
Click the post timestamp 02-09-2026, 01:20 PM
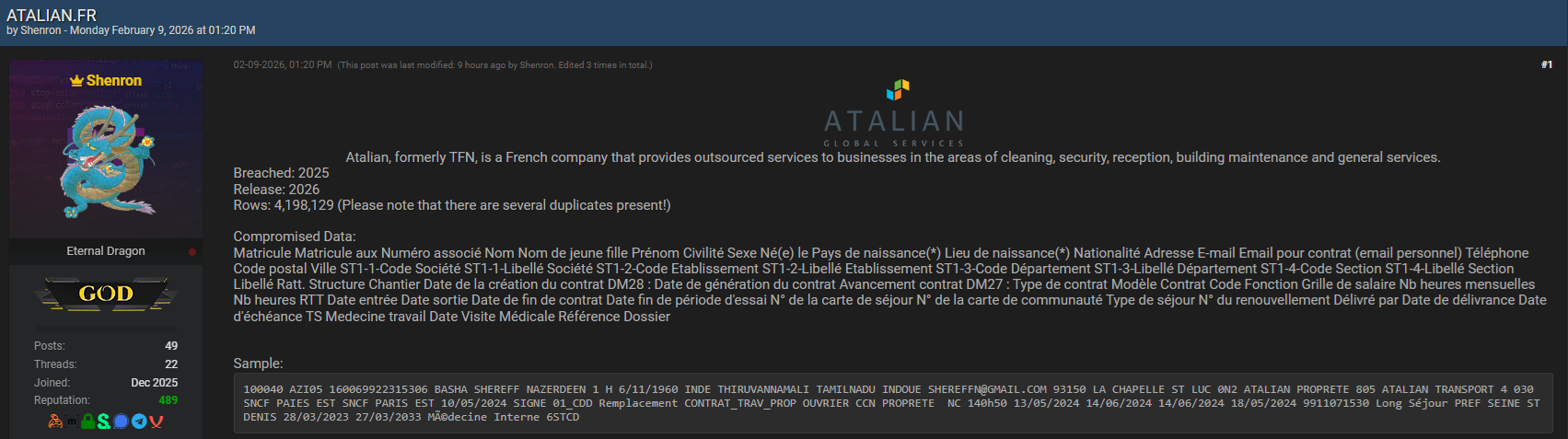283,64
